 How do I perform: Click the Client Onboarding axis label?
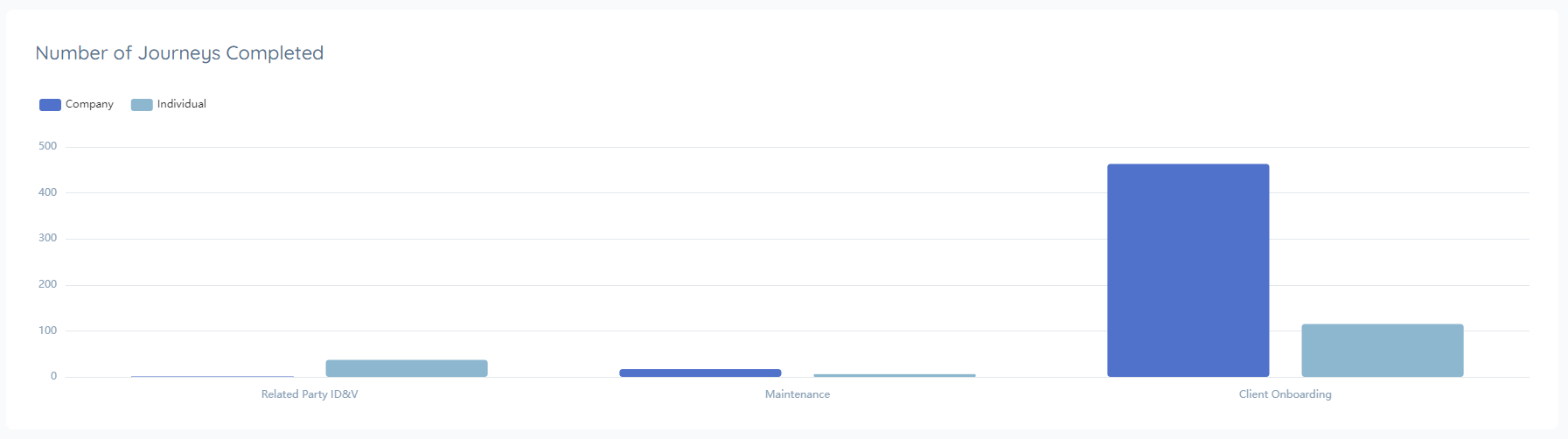point(1285,394)
